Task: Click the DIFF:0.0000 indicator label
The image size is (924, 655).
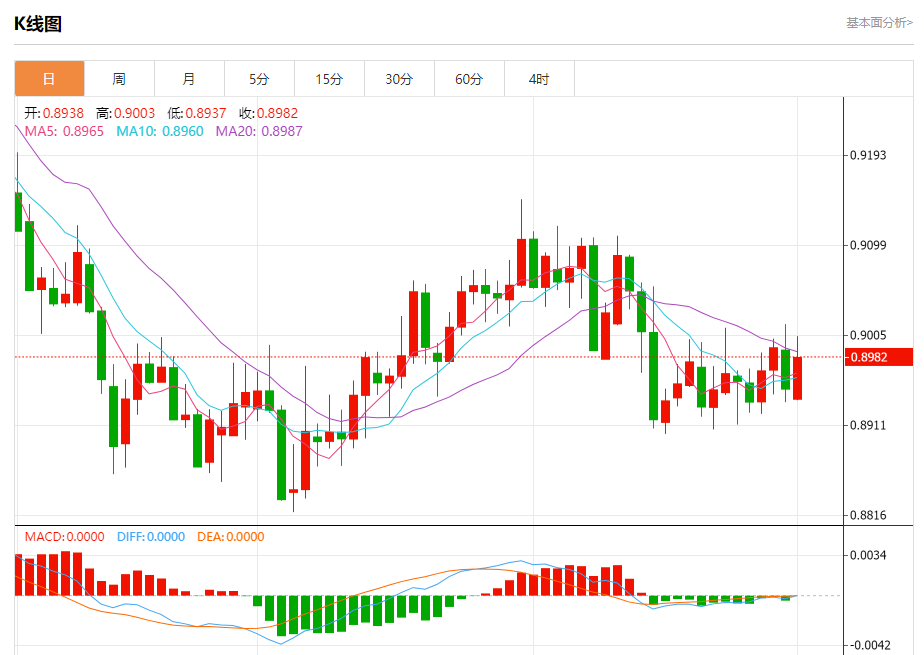Action: click(x=151, y=537)
